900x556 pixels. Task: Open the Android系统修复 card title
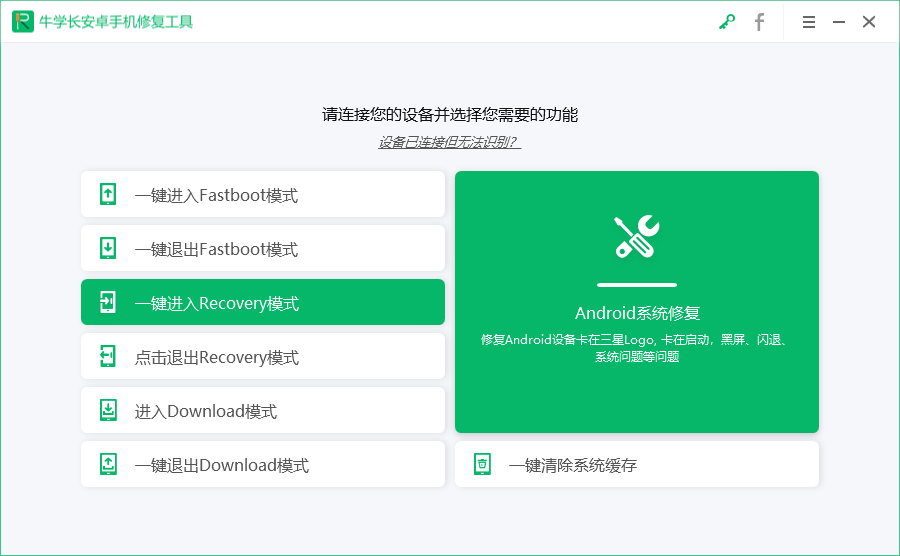[636, 313]
